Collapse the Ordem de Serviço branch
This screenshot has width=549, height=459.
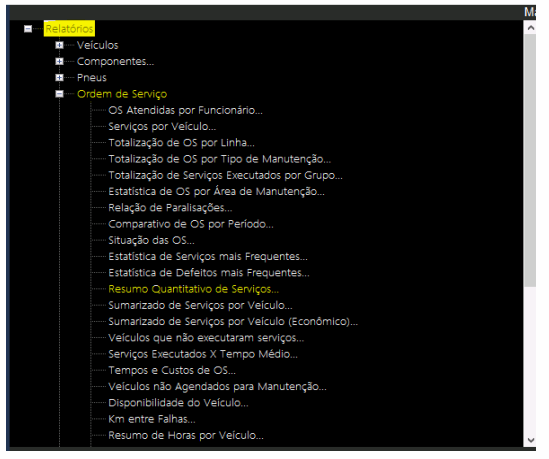[60, 94]
